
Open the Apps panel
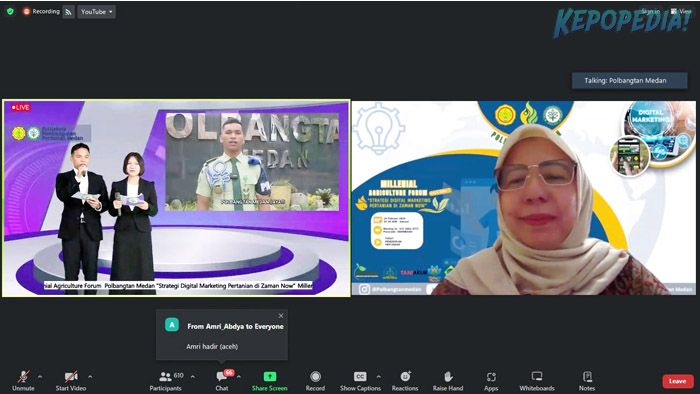(x=491, y=381)
